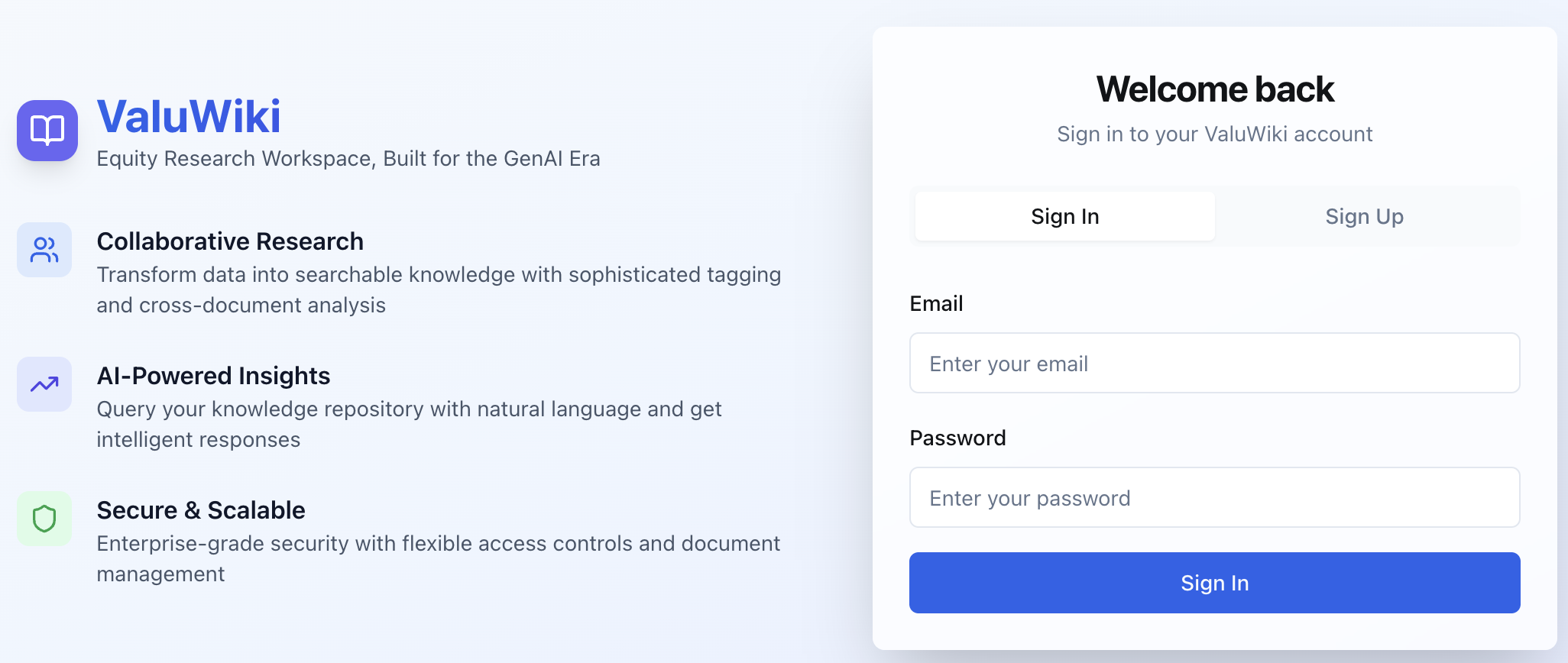Image resolution: width=1568 pixels, height=663 pixels.
Task: Click the Enterprise-grade security description text
Action: [439, 558]
